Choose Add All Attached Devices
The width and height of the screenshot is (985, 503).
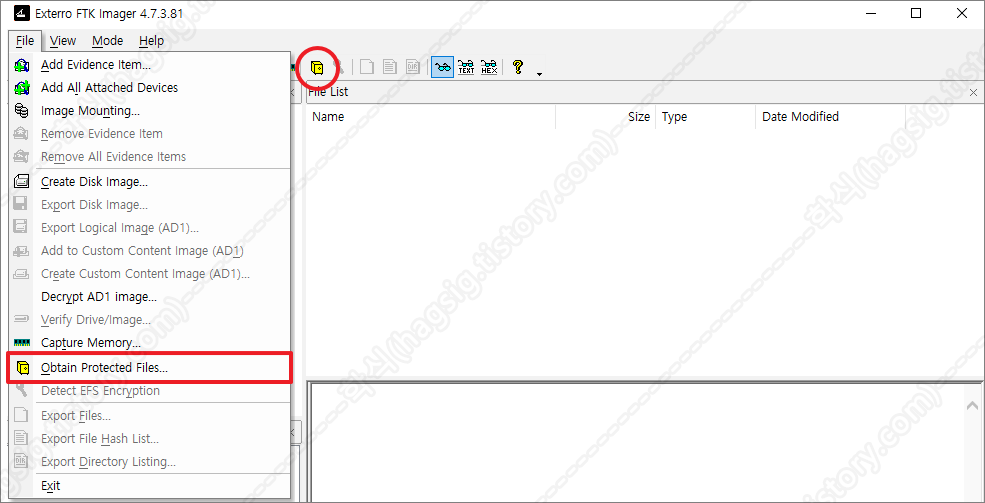(150, 87)
